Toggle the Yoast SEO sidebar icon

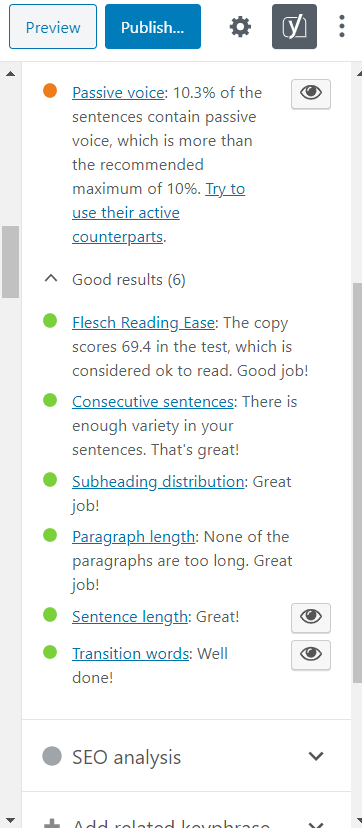click(x=294, y=26)
